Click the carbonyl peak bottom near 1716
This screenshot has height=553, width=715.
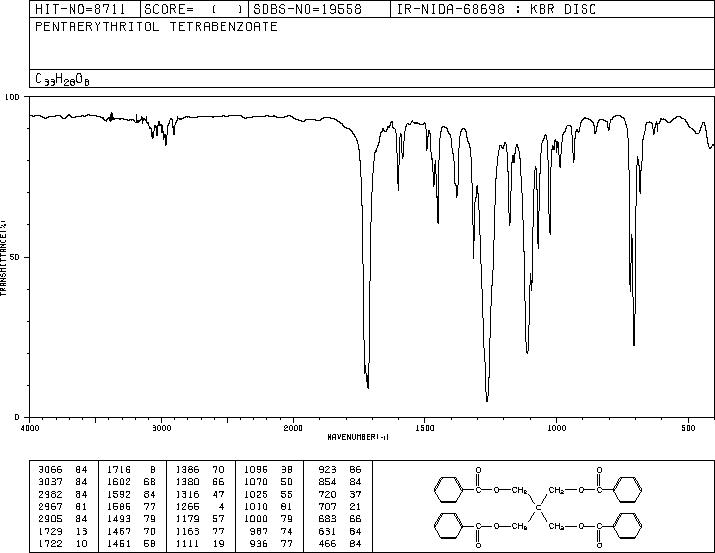click(x=368, y=387)
